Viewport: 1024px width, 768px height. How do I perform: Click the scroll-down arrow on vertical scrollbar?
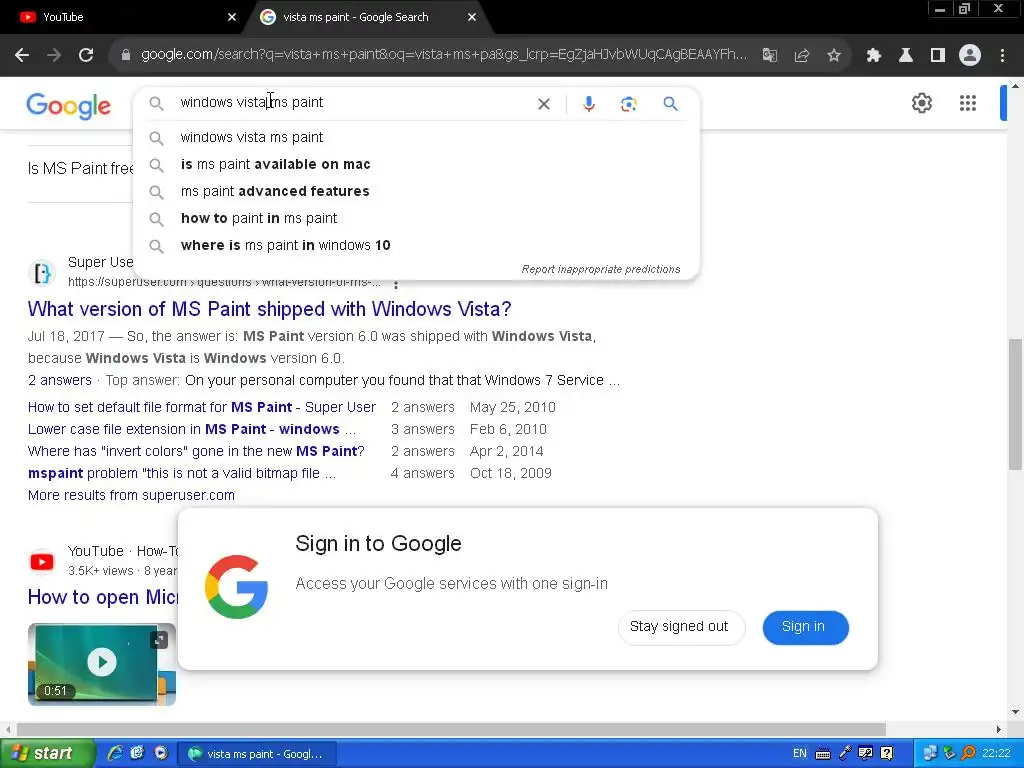1015,712
